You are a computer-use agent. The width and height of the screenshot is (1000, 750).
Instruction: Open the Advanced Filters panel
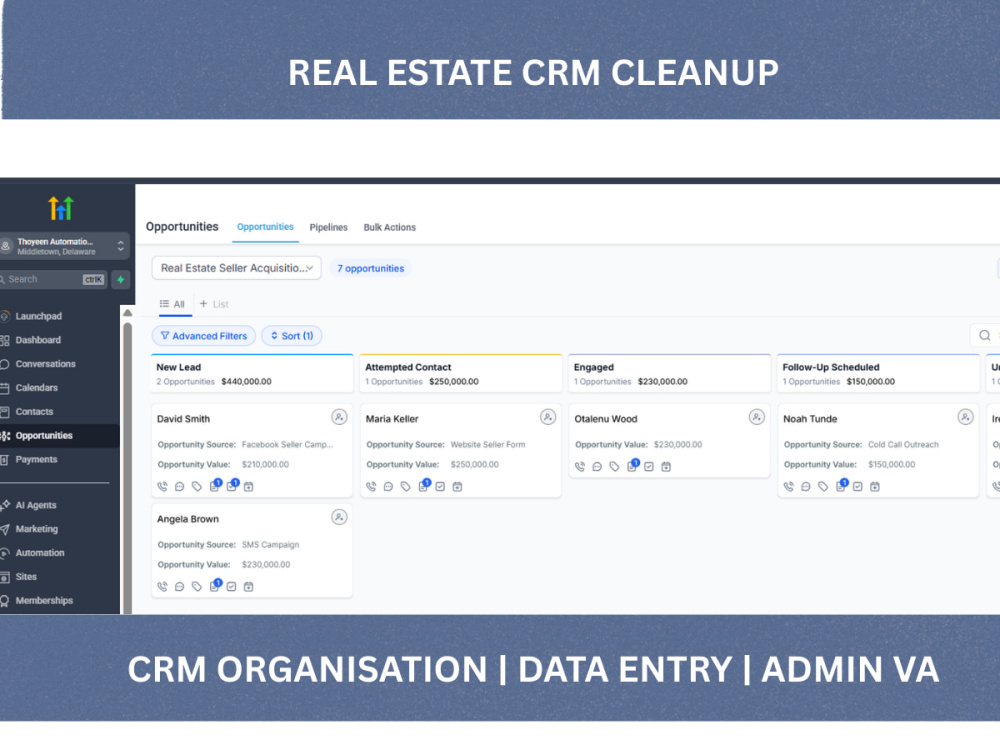point(203,336)
